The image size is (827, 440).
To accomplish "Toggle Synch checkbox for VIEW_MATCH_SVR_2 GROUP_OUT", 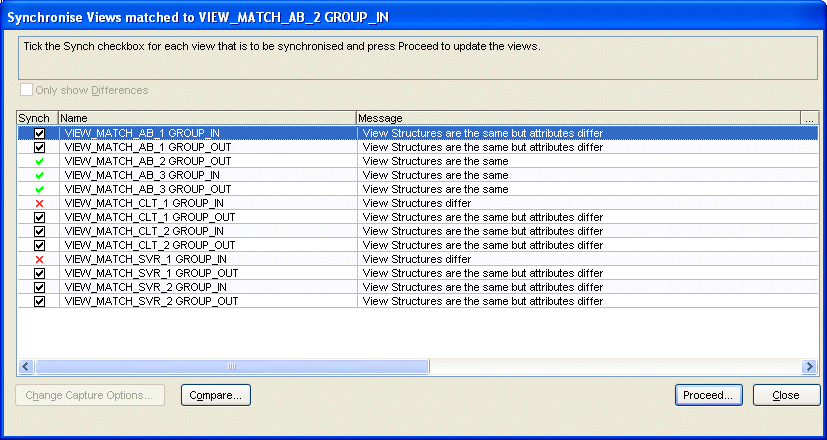I will click(x=39, y=301).
